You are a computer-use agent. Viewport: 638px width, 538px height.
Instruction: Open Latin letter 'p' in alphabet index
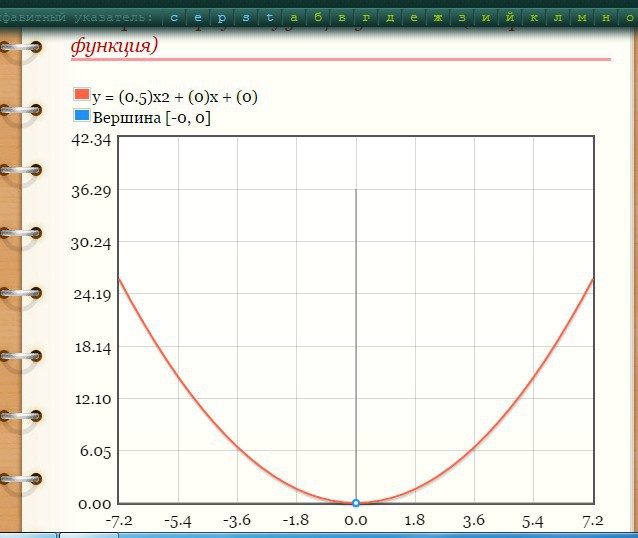[x=222, y=18]
